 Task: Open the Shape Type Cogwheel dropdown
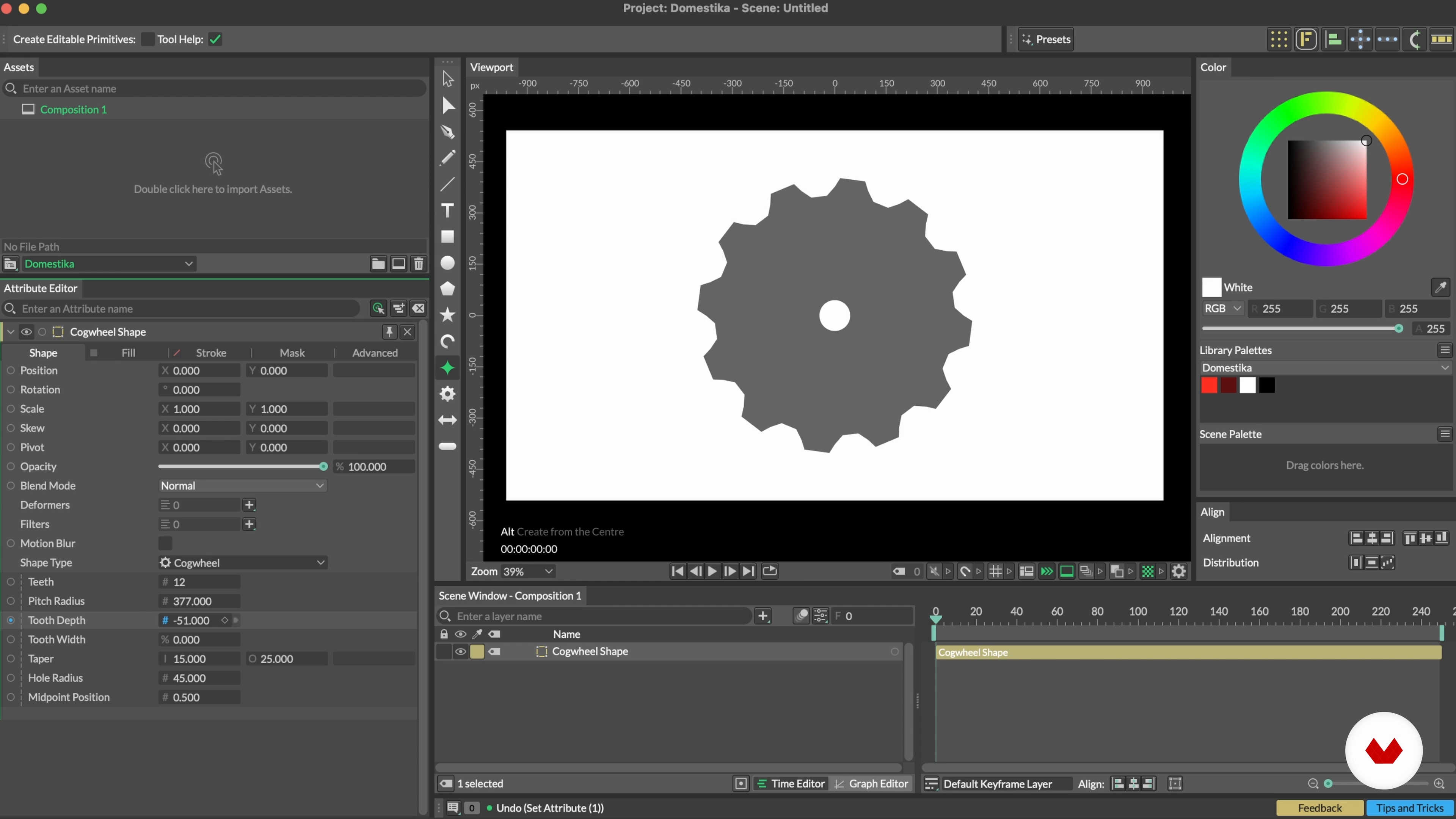(x=243, y=562)
